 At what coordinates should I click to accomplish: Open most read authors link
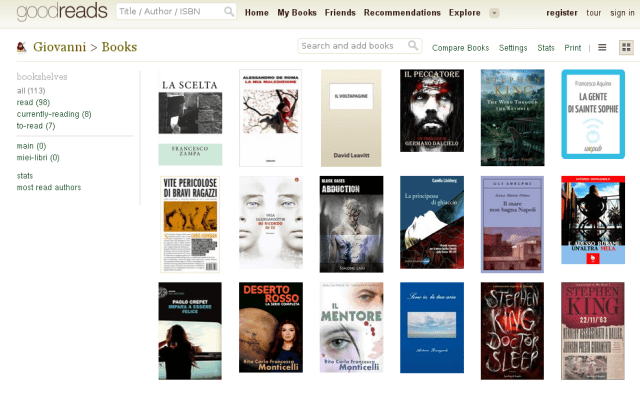click(x=49, y=187)
